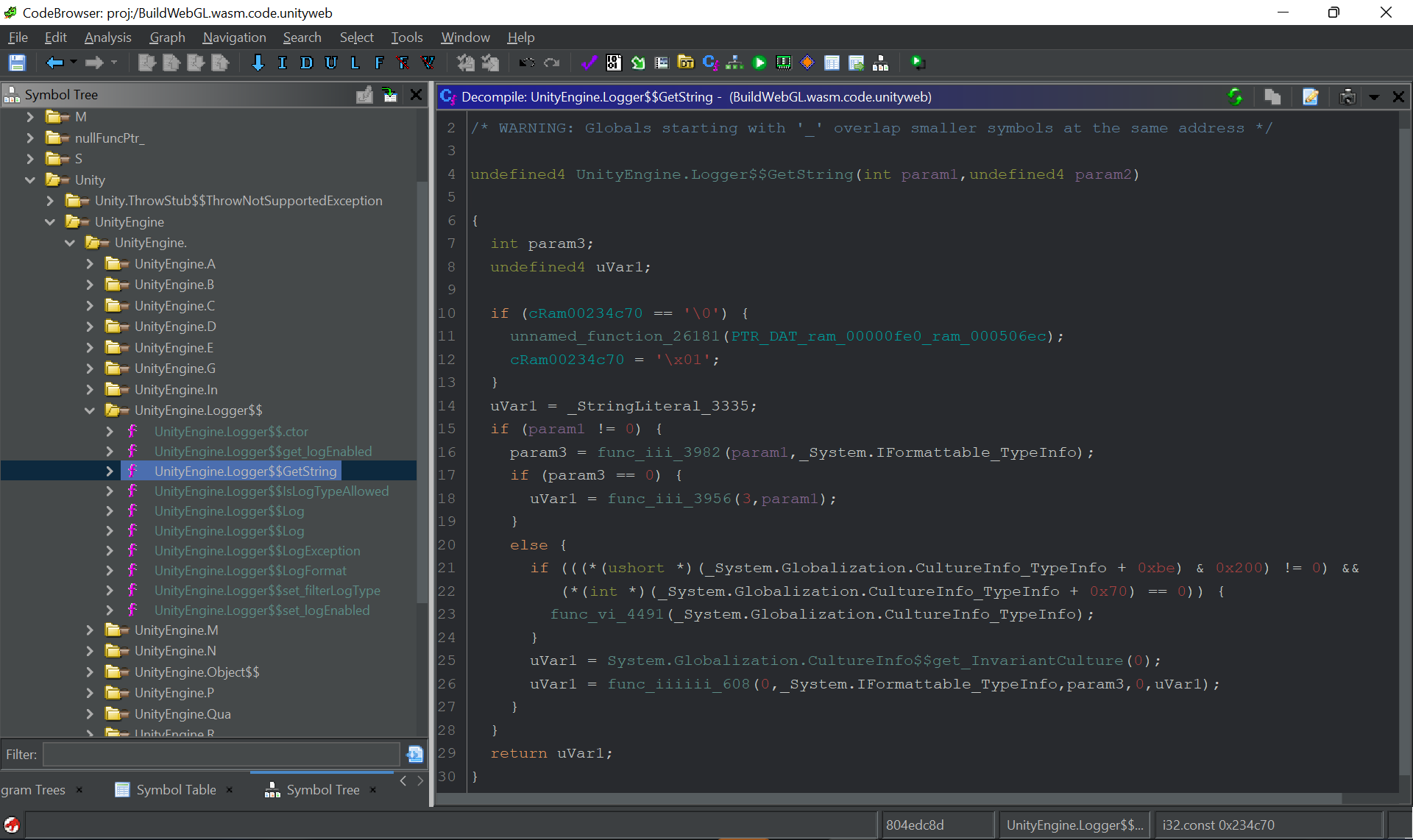Click the green play toolbar icon

point(759,63)
